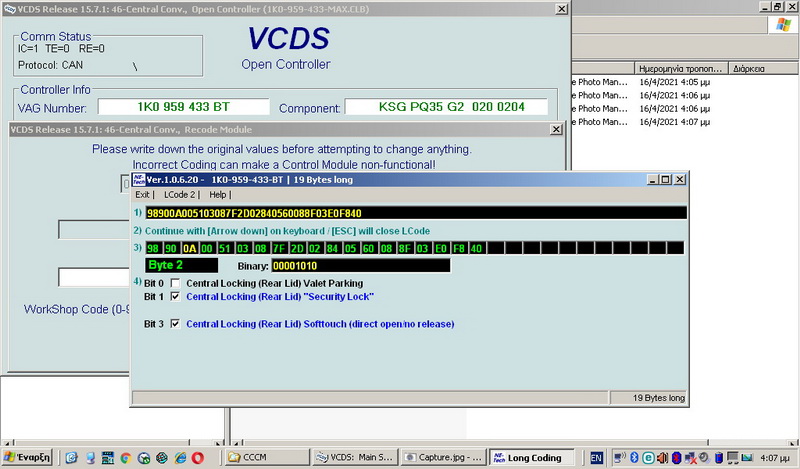Select byte 3 cell with value 00
Viewport: 800px width, 469px height.
click(x=207, y=249)
